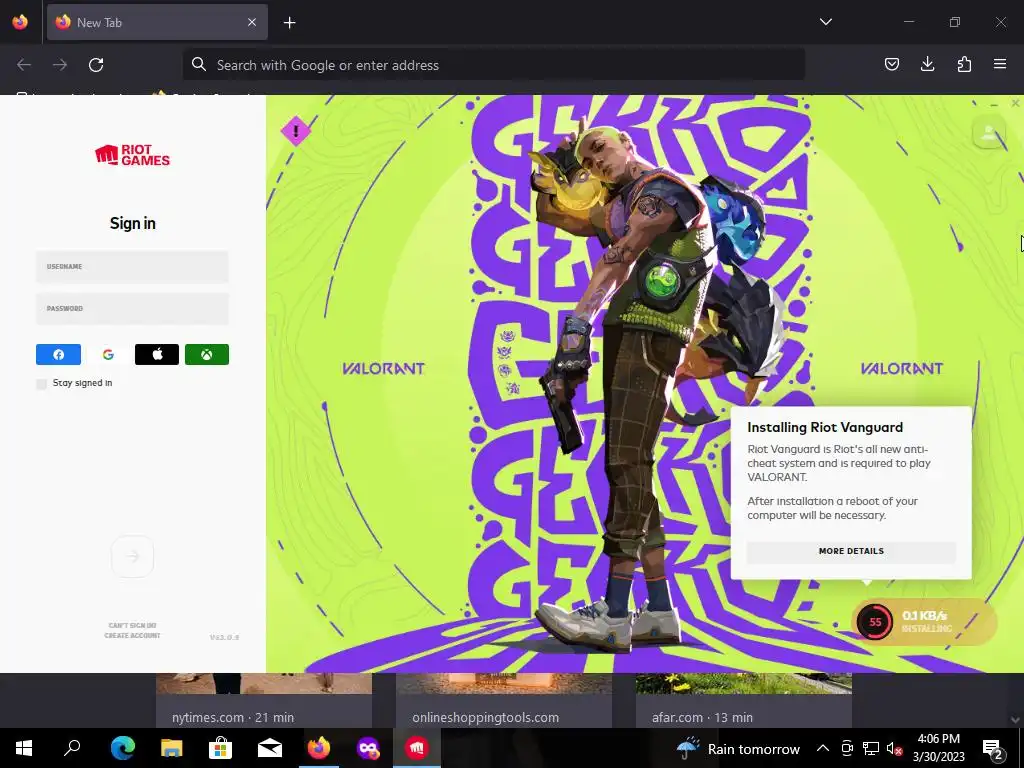Sign in with the Facebook button
Image resolution: width=1024 pixels, height=768 pixels.
point(58,355)
